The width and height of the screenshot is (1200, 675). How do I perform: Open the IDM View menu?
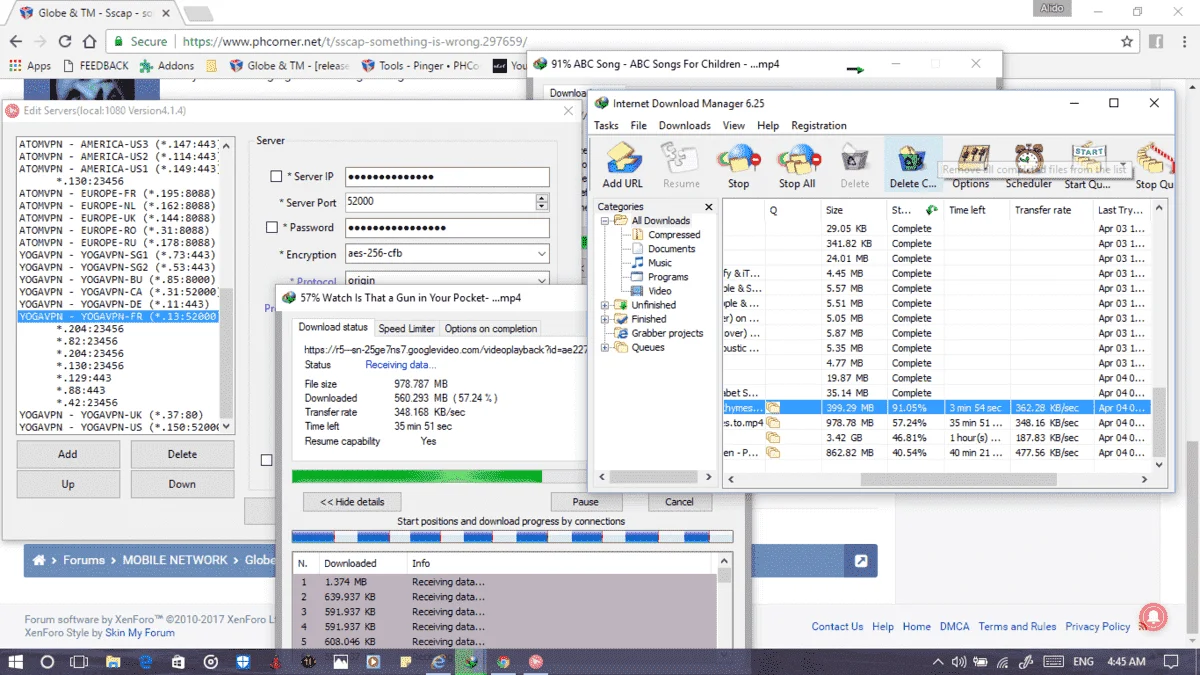pos(734,126)
